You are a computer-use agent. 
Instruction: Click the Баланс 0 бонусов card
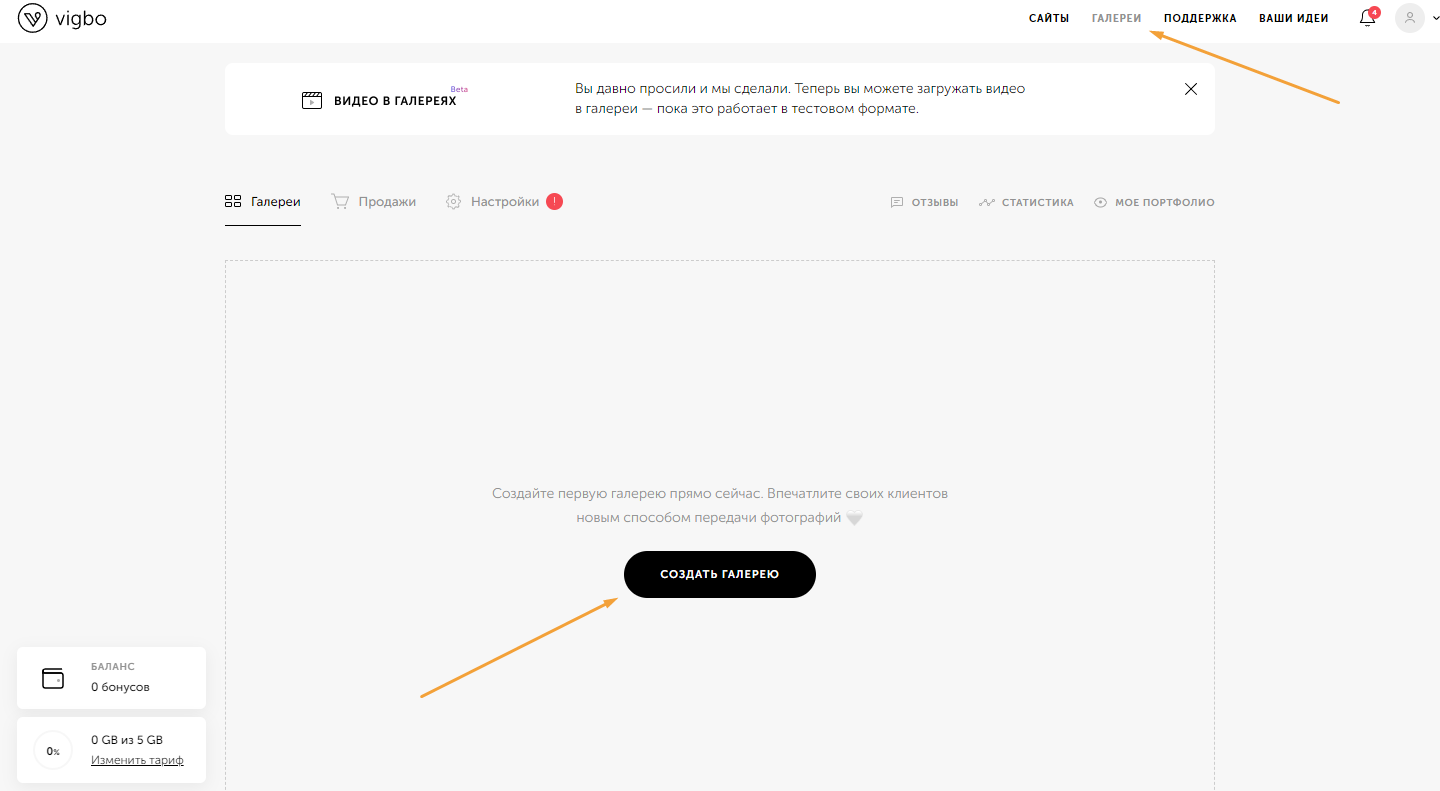(x=112, y=678)
